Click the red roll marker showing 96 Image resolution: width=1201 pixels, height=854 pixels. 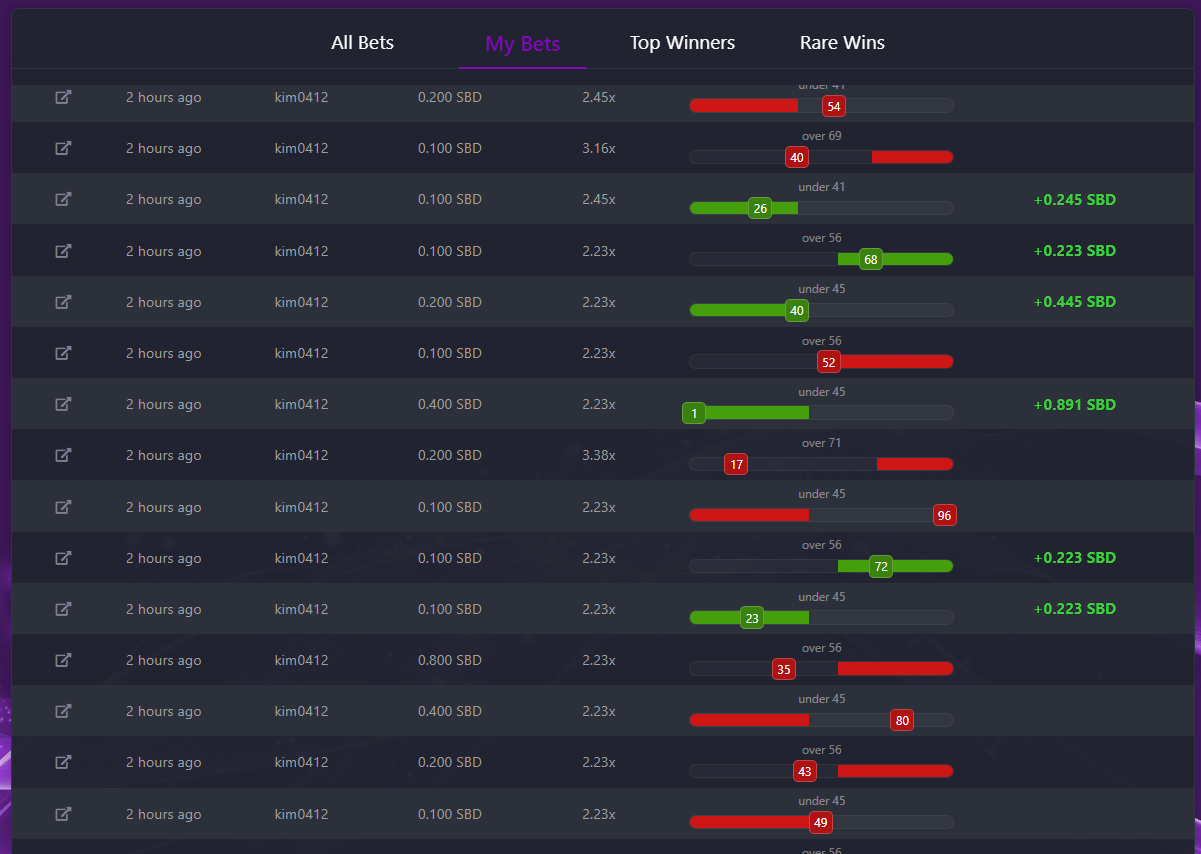tap(944, 516)
